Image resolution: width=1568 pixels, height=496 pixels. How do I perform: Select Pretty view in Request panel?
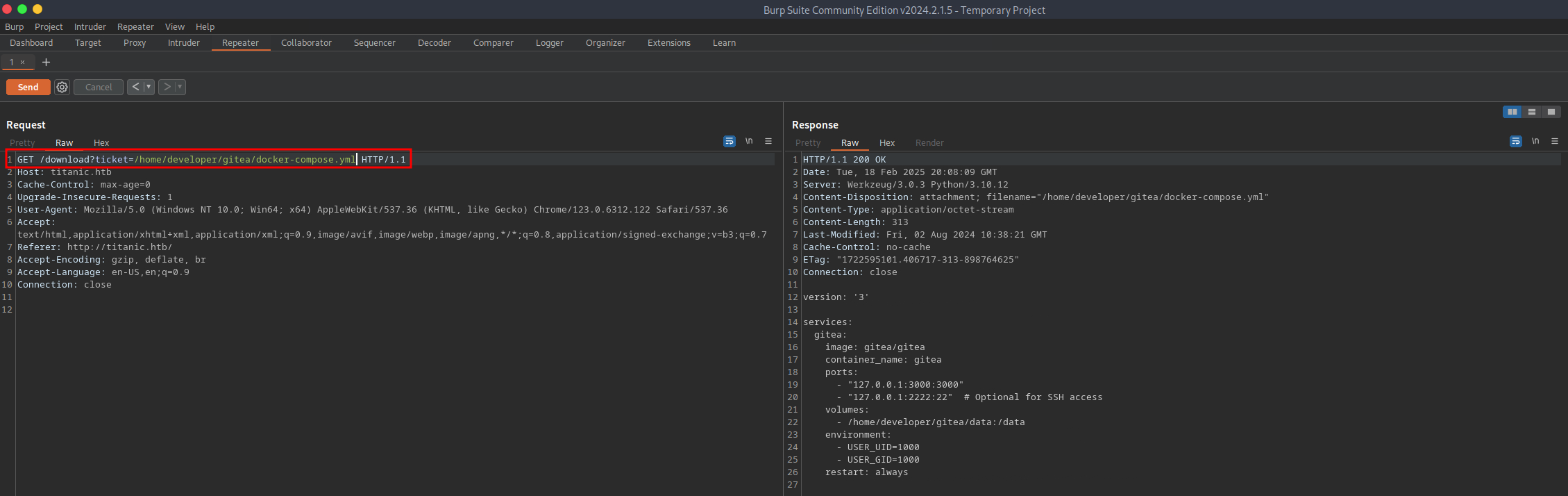(x=22, y=142)
